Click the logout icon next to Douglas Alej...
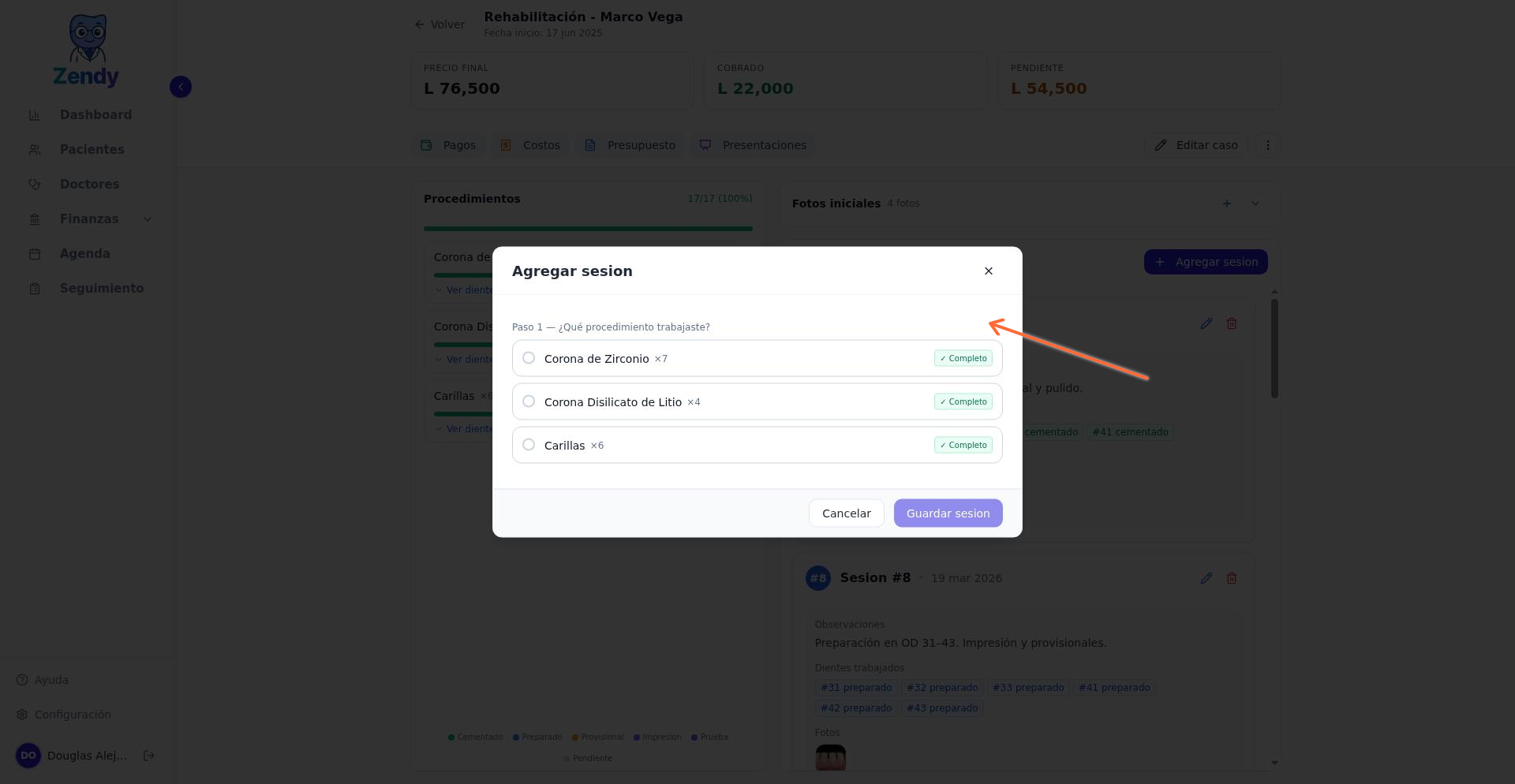Screen dimensions: 1515x784 coord(148,756)
